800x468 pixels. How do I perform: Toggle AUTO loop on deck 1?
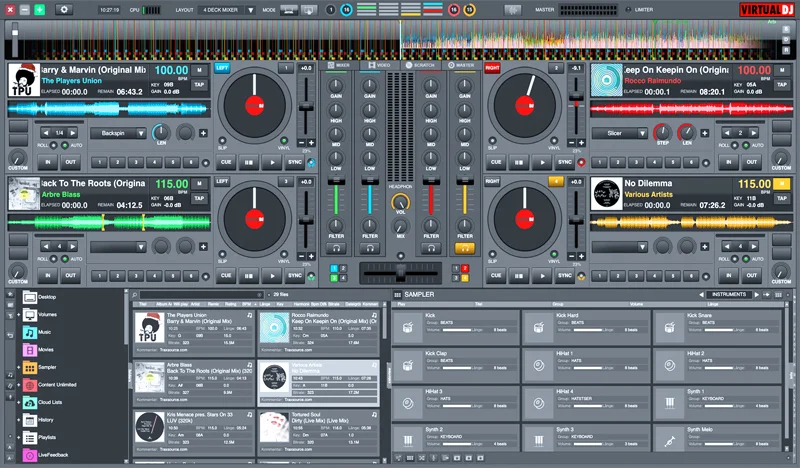tap(65, 145)
